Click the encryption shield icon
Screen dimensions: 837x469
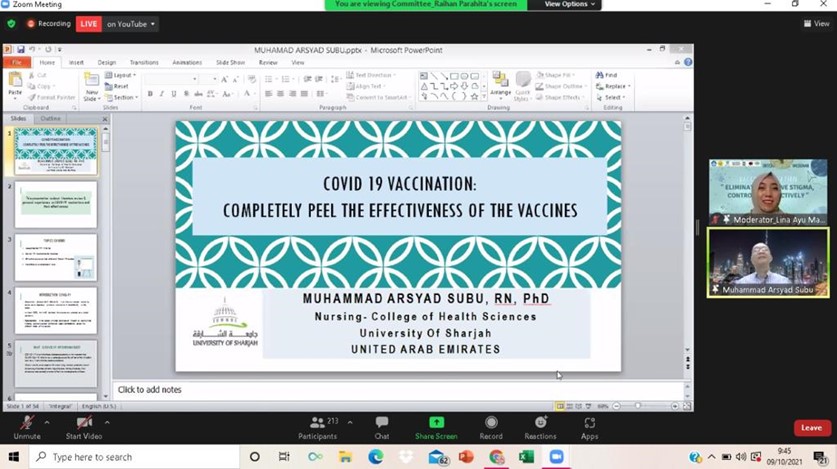(x=11, y=23)
